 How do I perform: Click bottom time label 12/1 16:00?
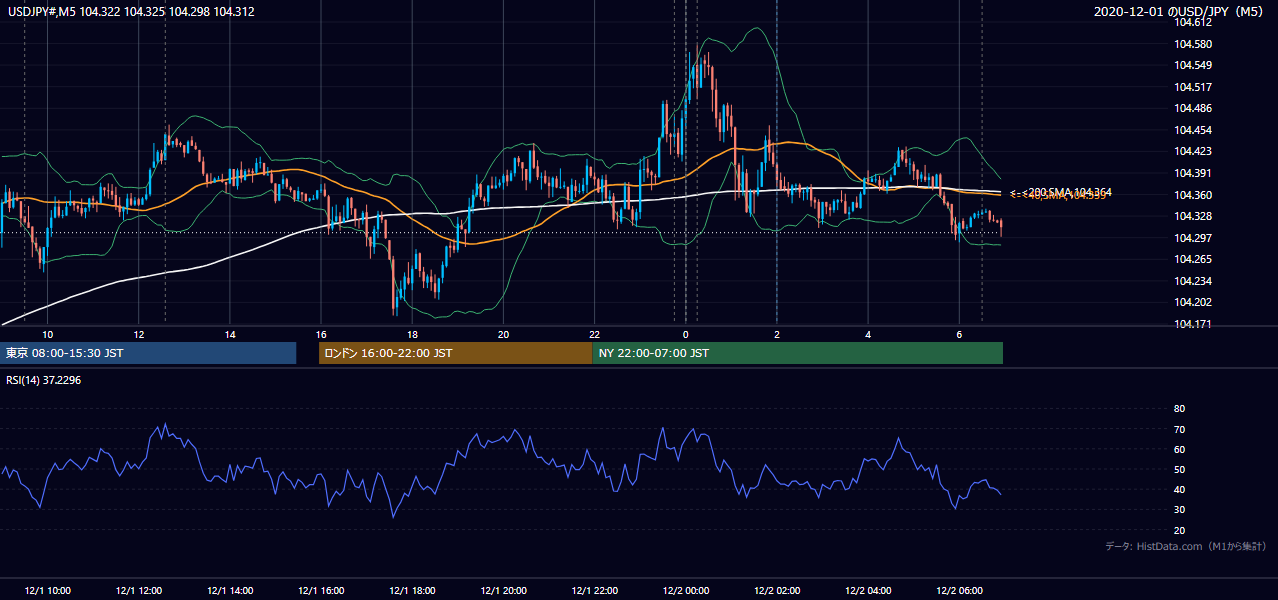321,590
